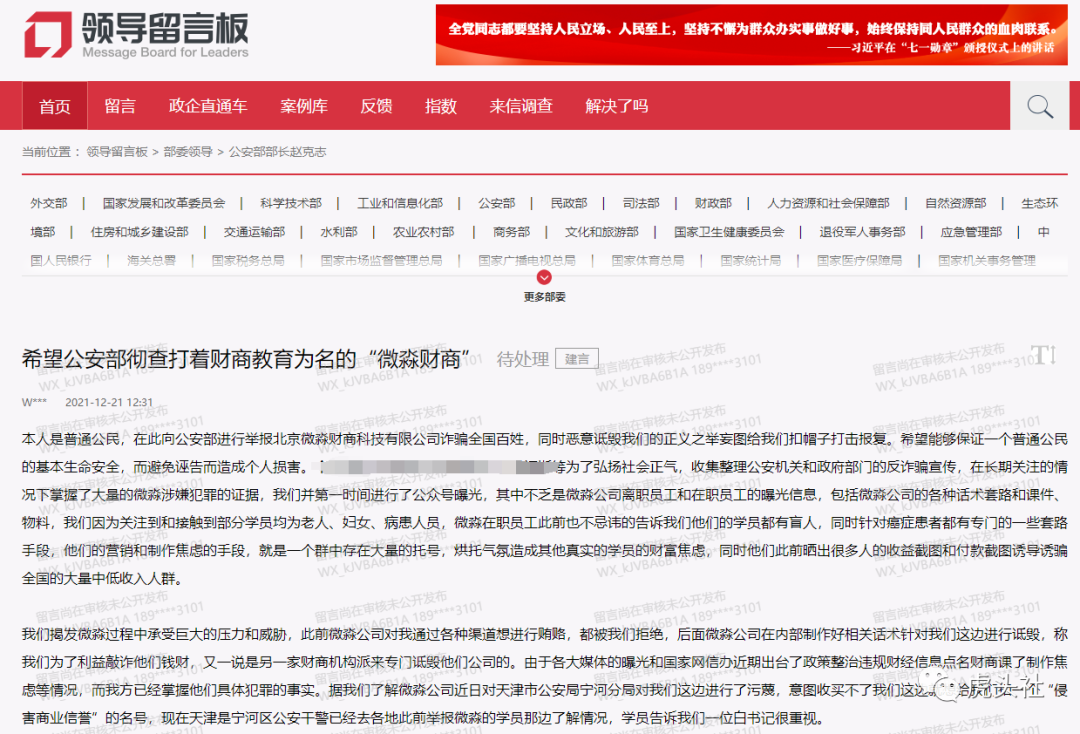Select 交通运输部 ministry link
Screen dimensions: 1080x734
click(x=254, y=232)
